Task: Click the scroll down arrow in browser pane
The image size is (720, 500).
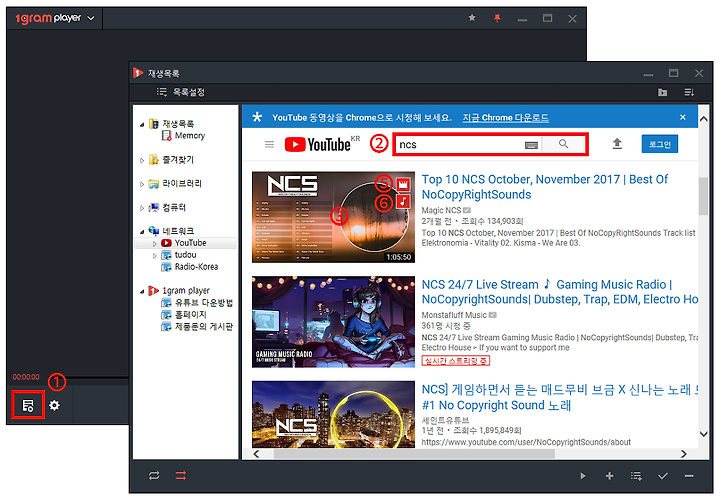Action: 703,434
